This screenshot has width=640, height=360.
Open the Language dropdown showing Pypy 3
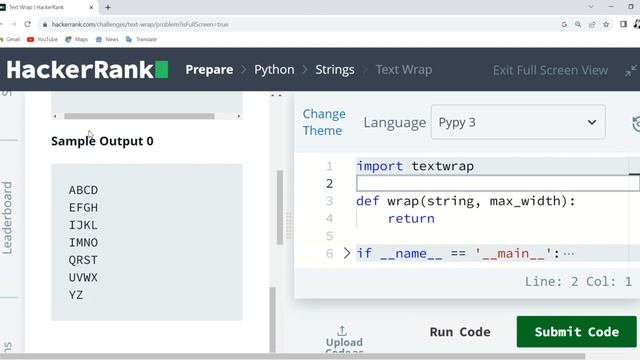click(518, 122)
